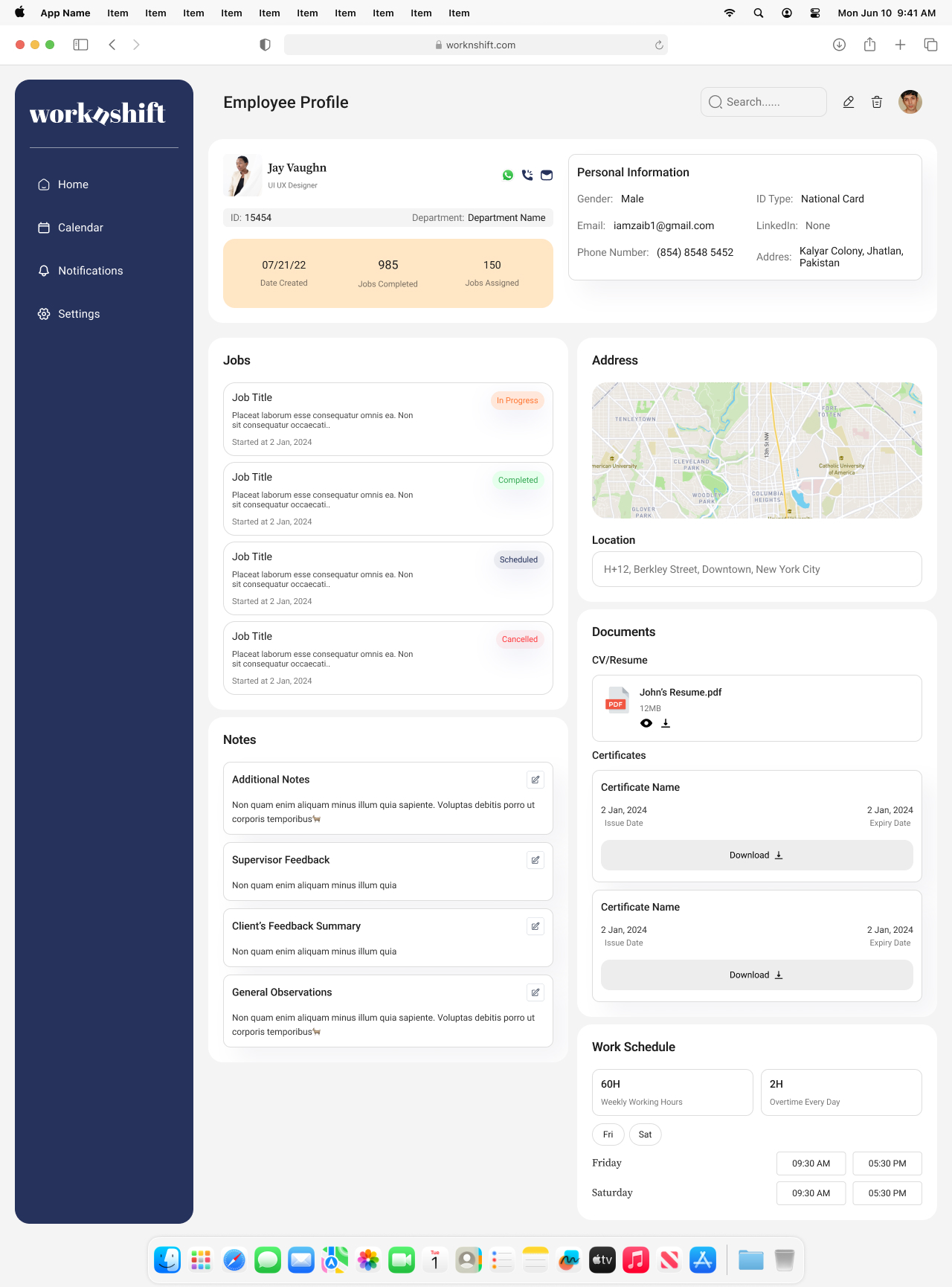952x1287 pixels.
Task: Open Calendar in the sidebar
Action: 71,228
